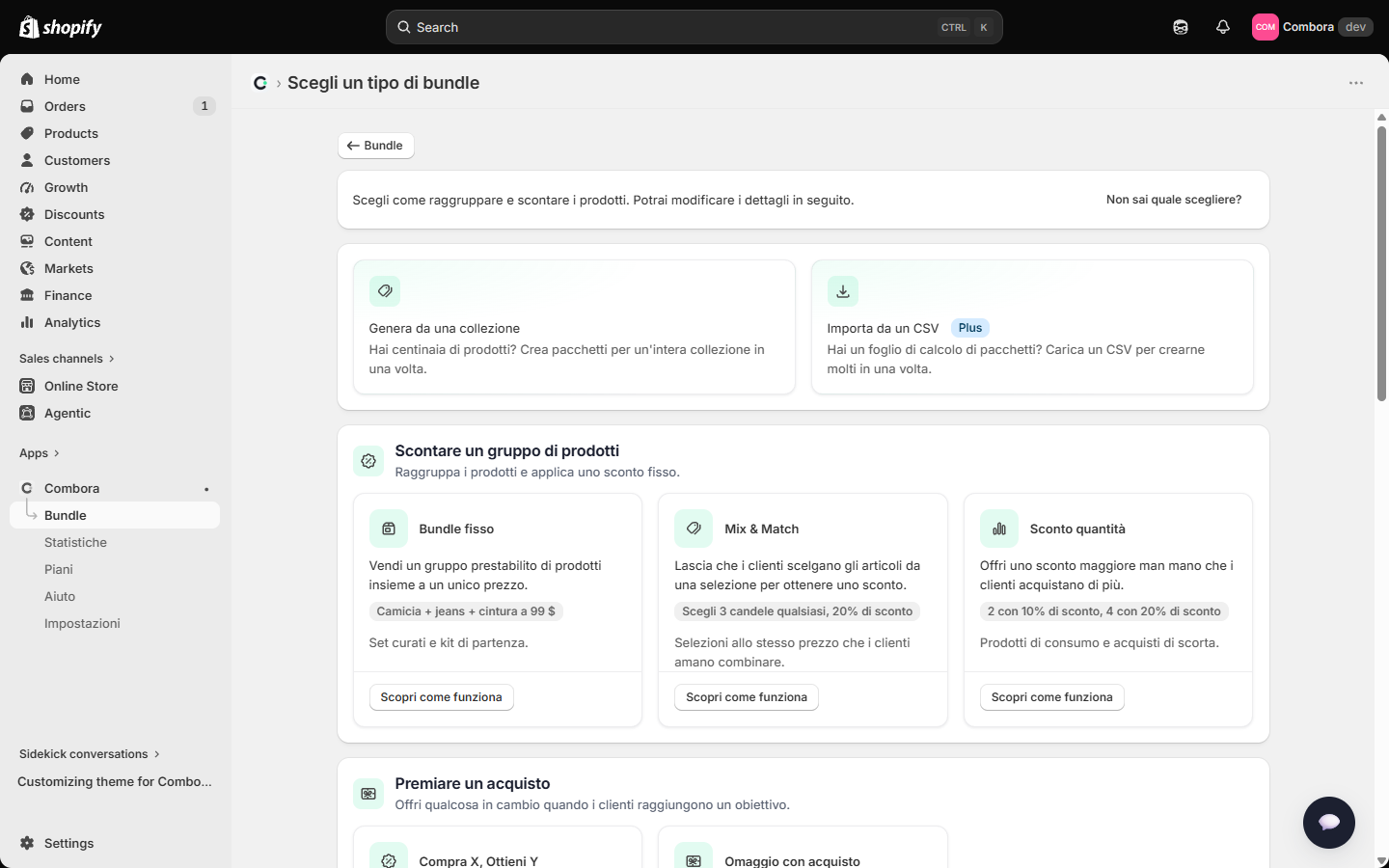Open the Combora app in sidebar
This screenshot has height=868, width=1389.
[116, 488]
